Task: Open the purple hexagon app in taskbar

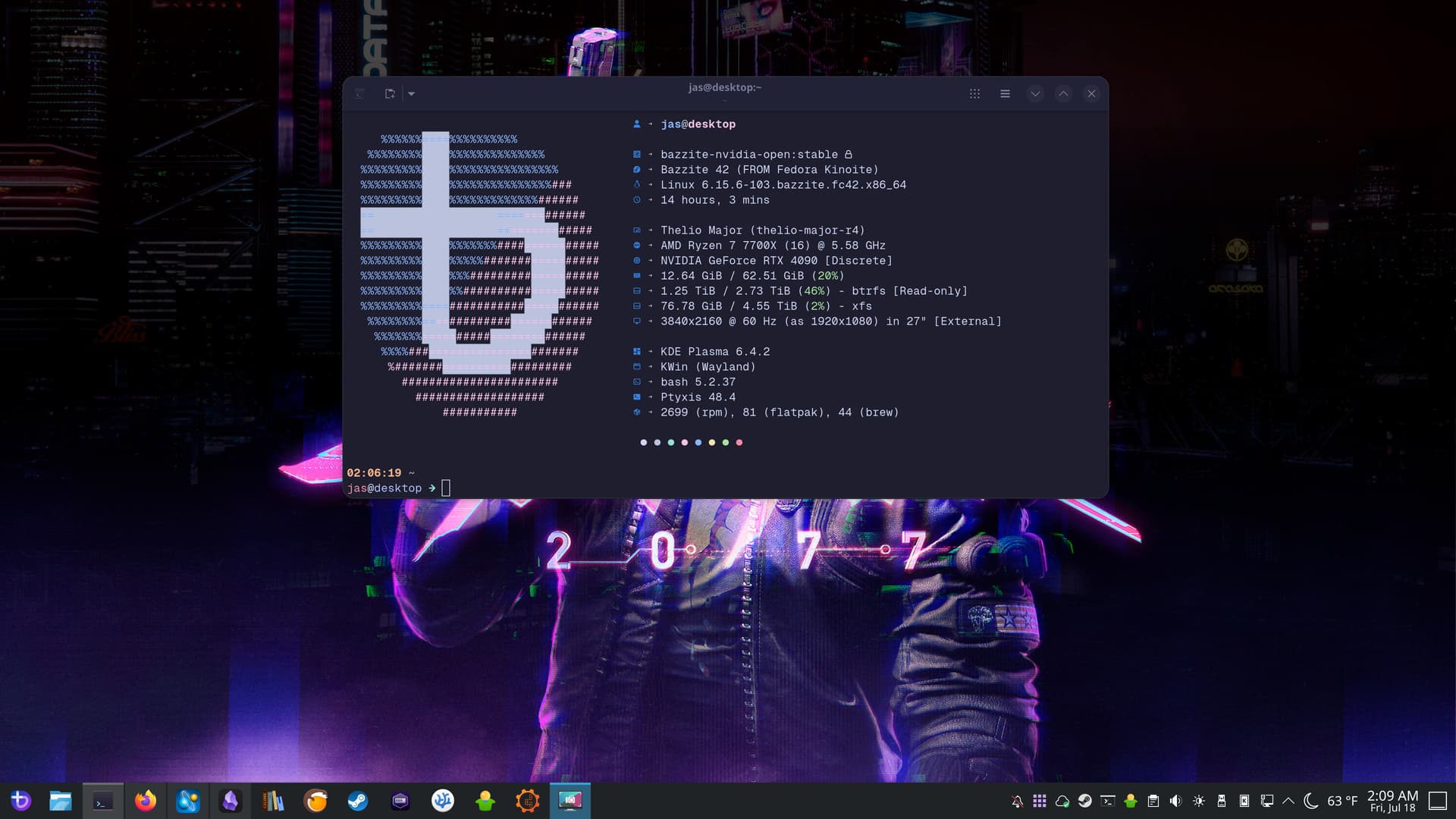Action: pos(400,801)
